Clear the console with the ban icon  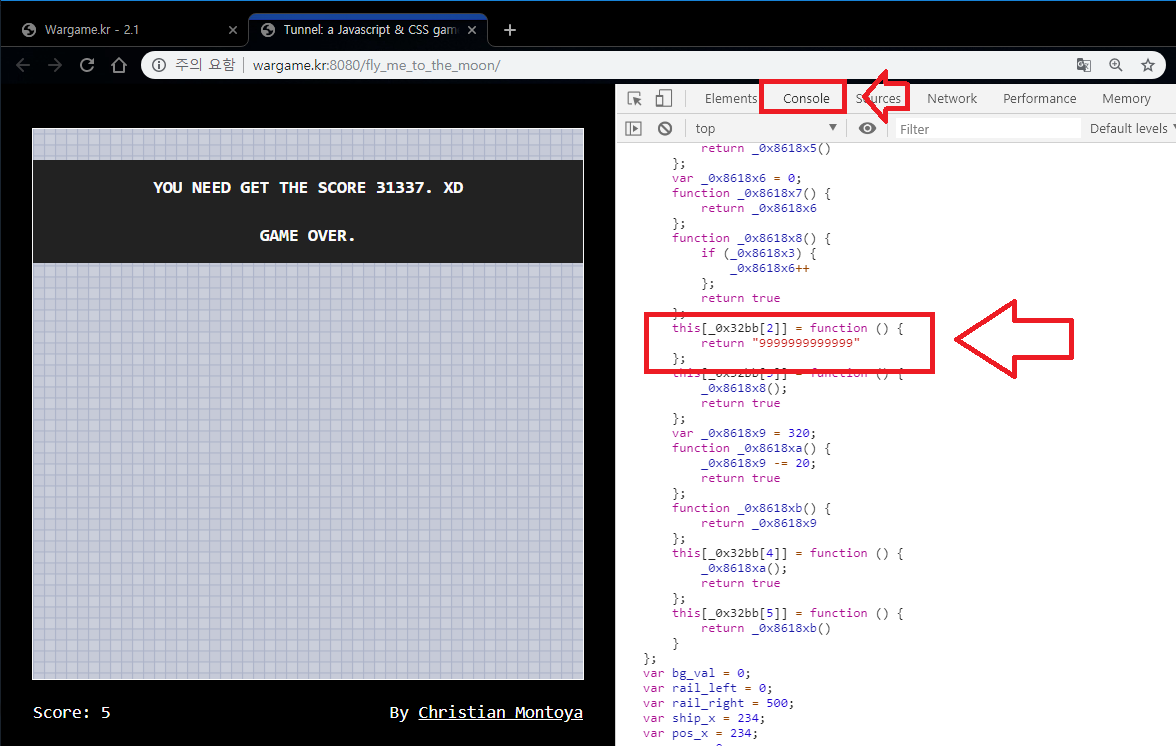pos(664,128)
